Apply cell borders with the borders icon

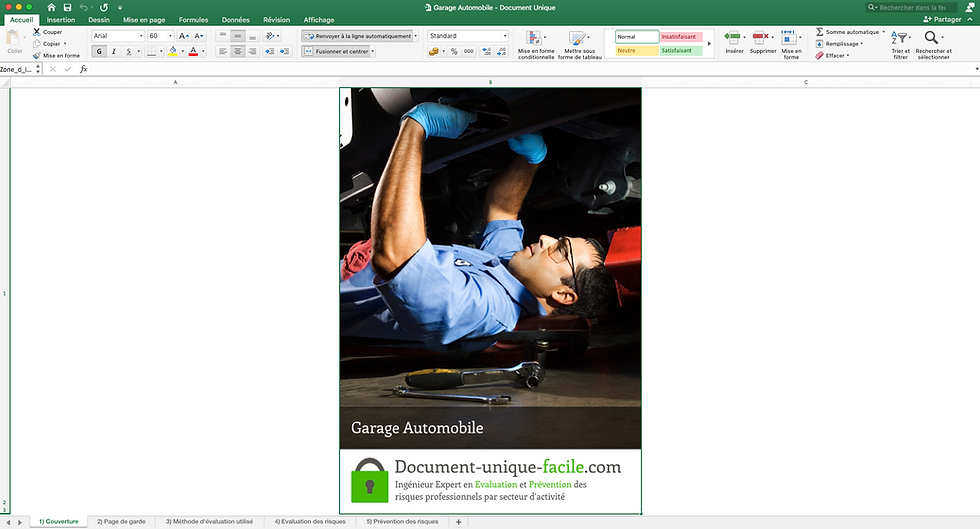tap(151, 51)
